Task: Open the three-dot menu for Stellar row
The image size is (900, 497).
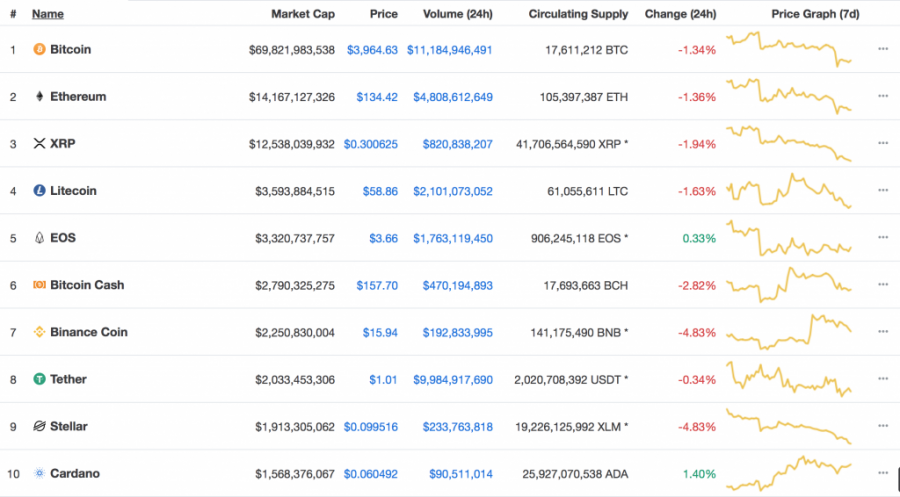Action: 883,425
